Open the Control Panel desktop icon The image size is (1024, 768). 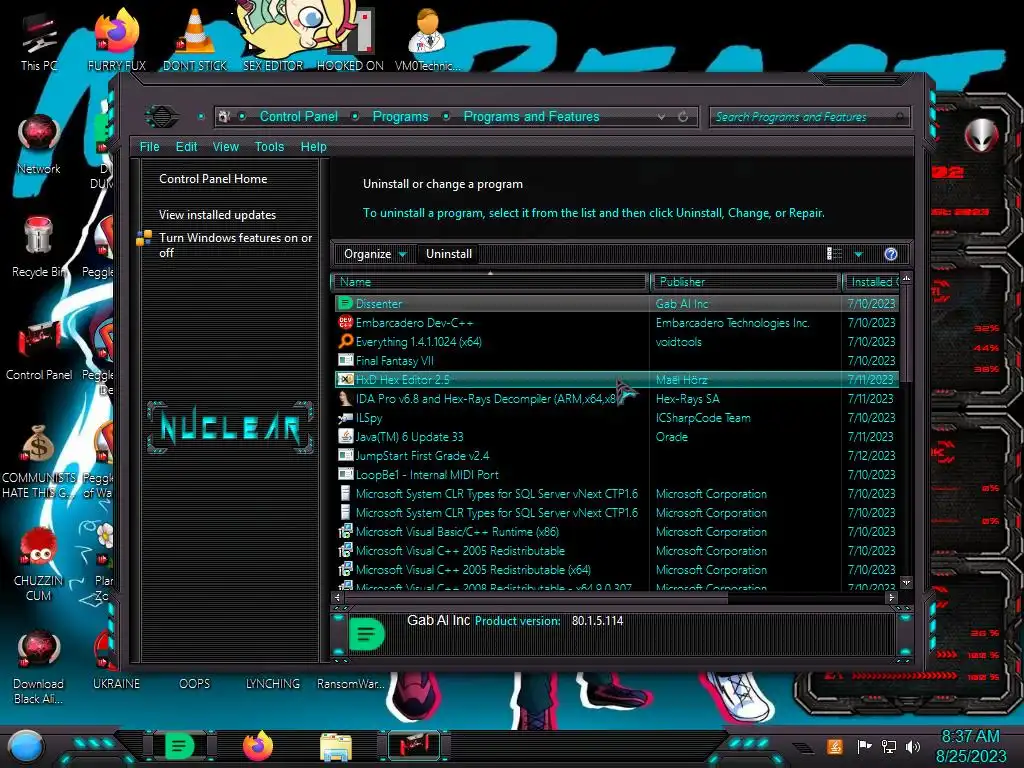39,350
